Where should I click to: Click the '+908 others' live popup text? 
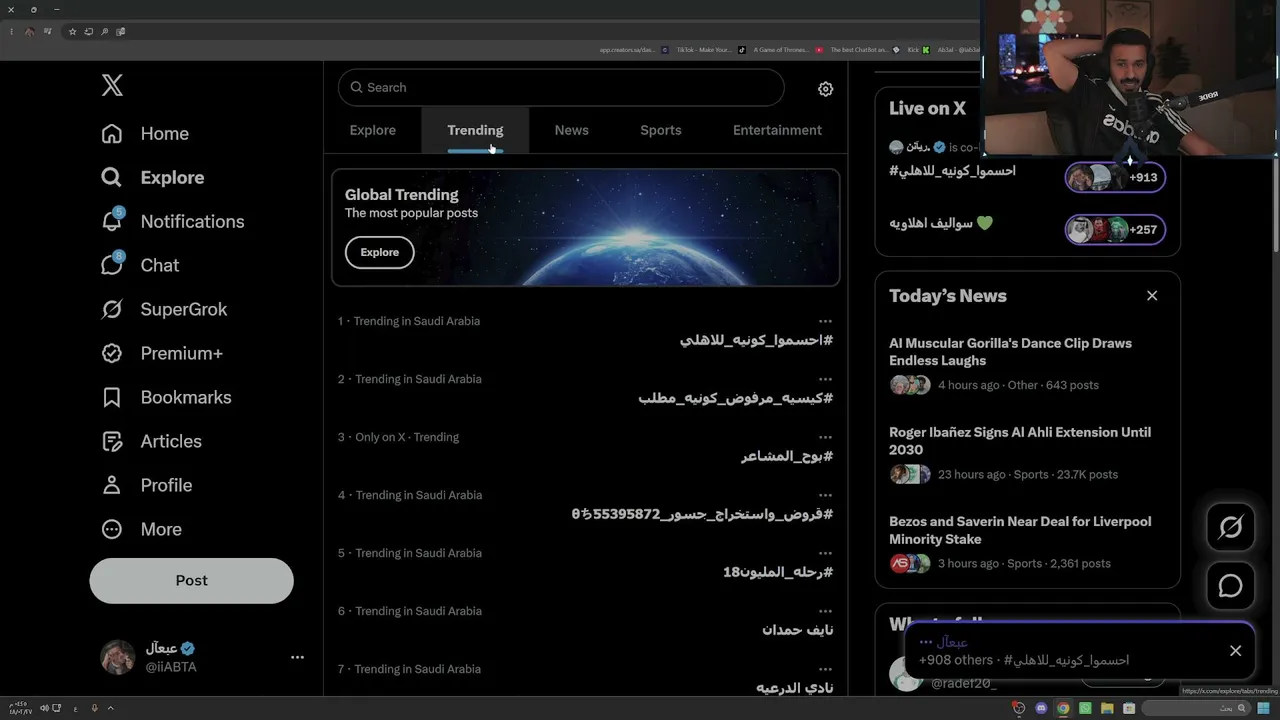point(956,660)
